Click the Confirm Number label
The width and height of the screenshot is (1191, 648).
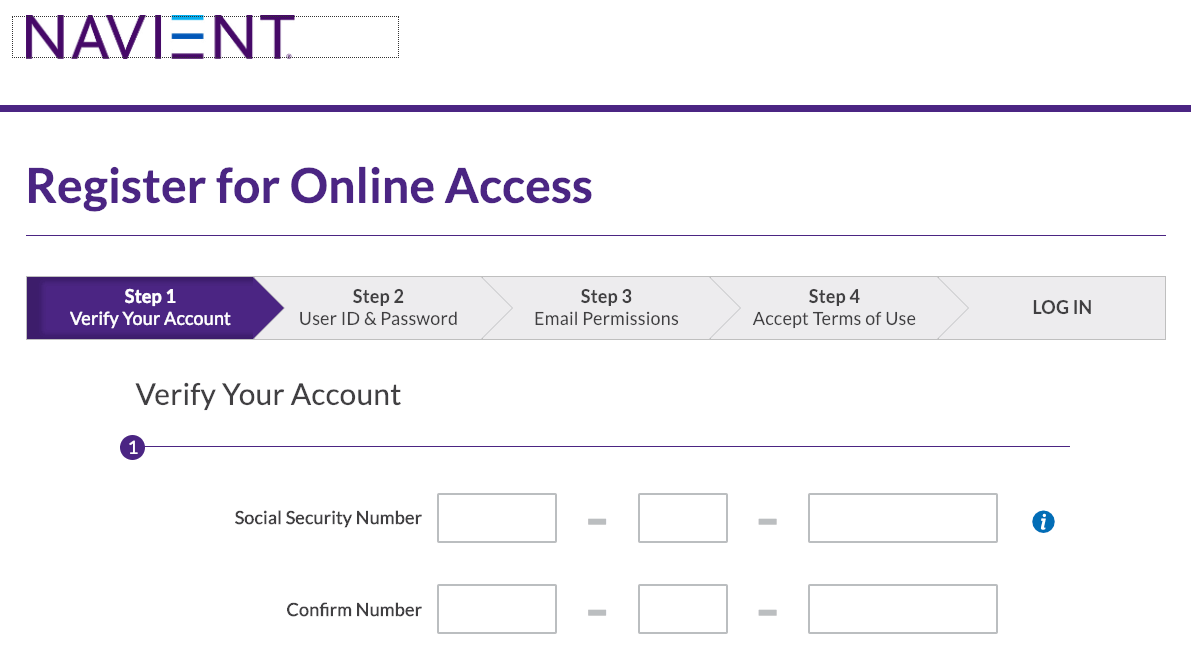point(354,610)
